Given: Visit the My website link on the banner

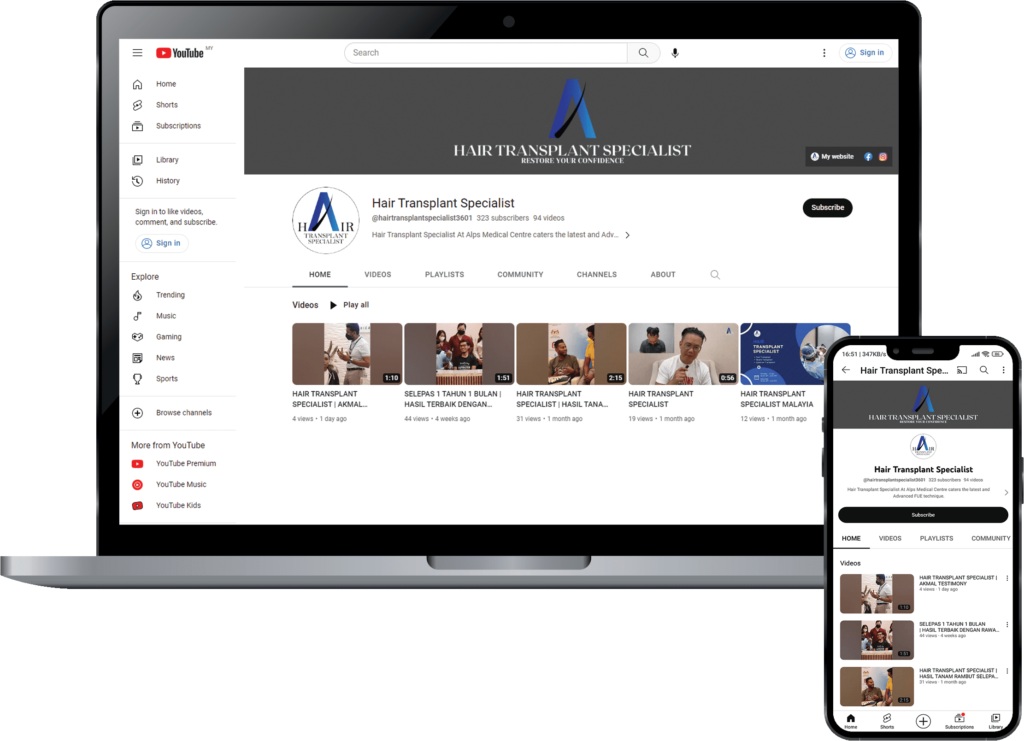Looking at the screenshot, I should pyautogui.click(x=835, y=156).
